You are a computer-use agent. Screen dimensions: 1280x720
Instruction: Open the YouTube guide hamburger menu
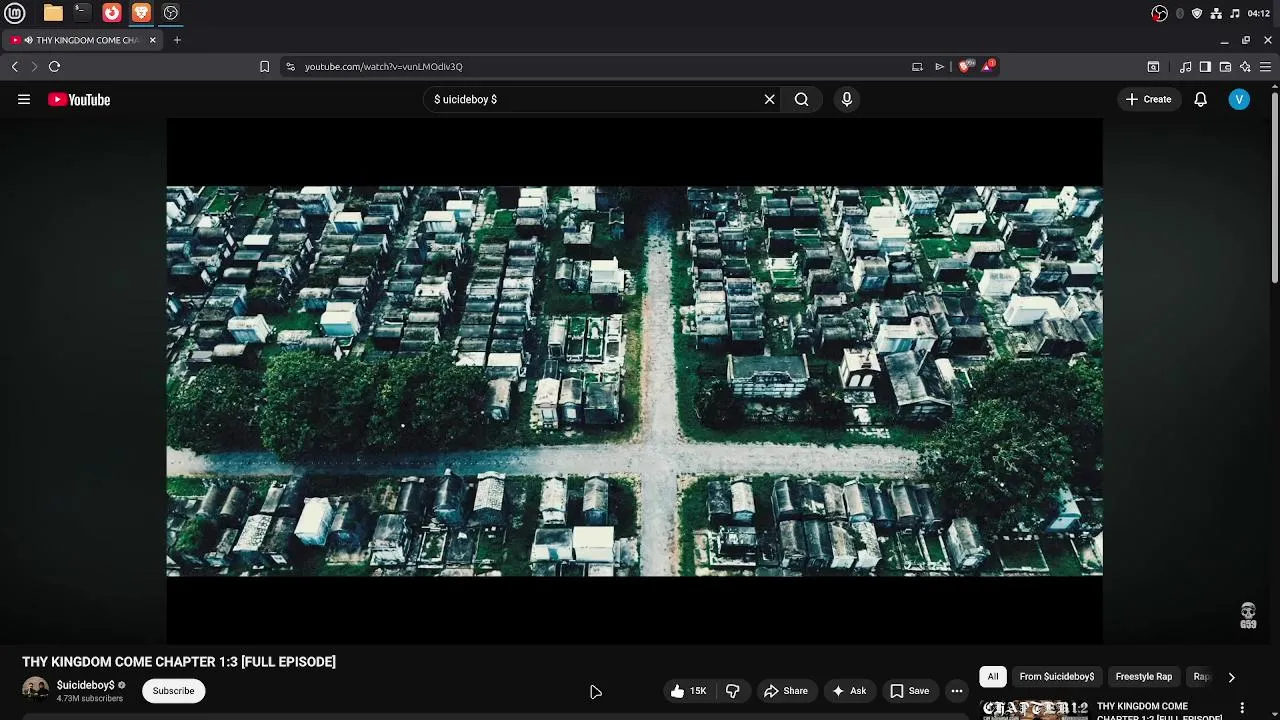click(x=24, y=99)
